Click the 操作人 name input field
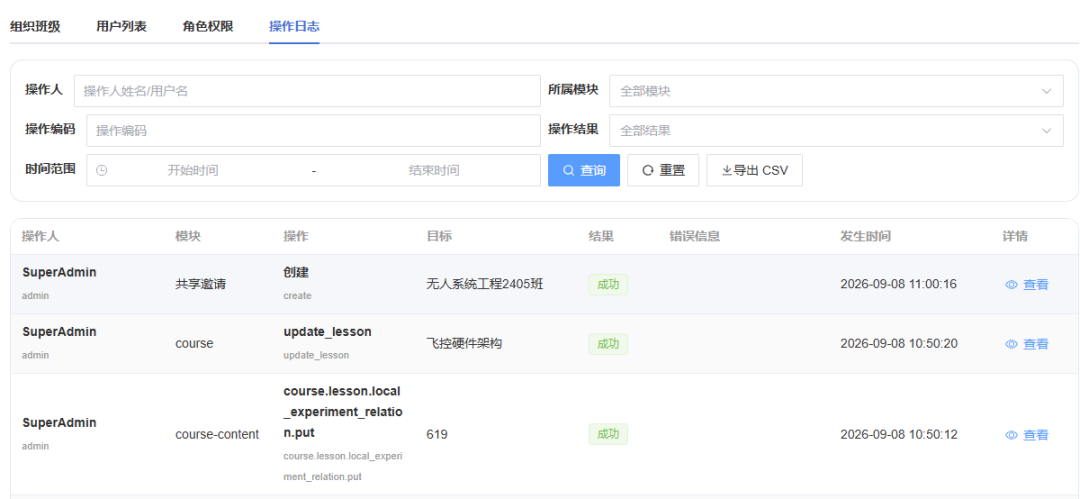Screen dimensions: 1080x499 pyautogui.click(x=307, y=91)
